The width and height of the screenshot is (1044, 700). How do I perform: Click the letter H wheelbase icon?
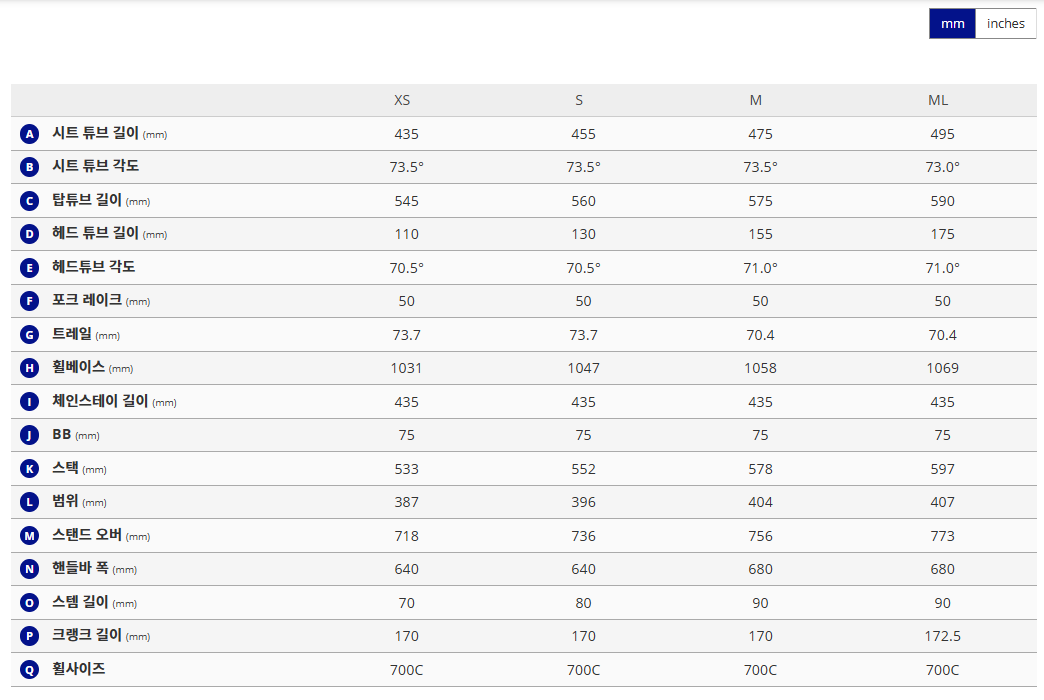(29, 368)
